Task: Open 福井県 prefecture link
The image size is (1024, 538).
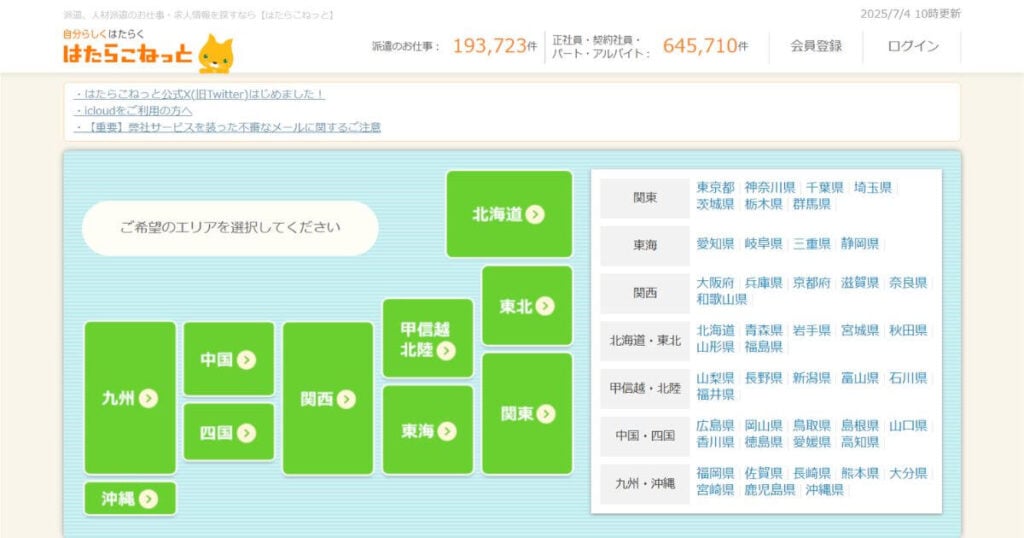Action: pyautogui.click(x=715, y=394)
